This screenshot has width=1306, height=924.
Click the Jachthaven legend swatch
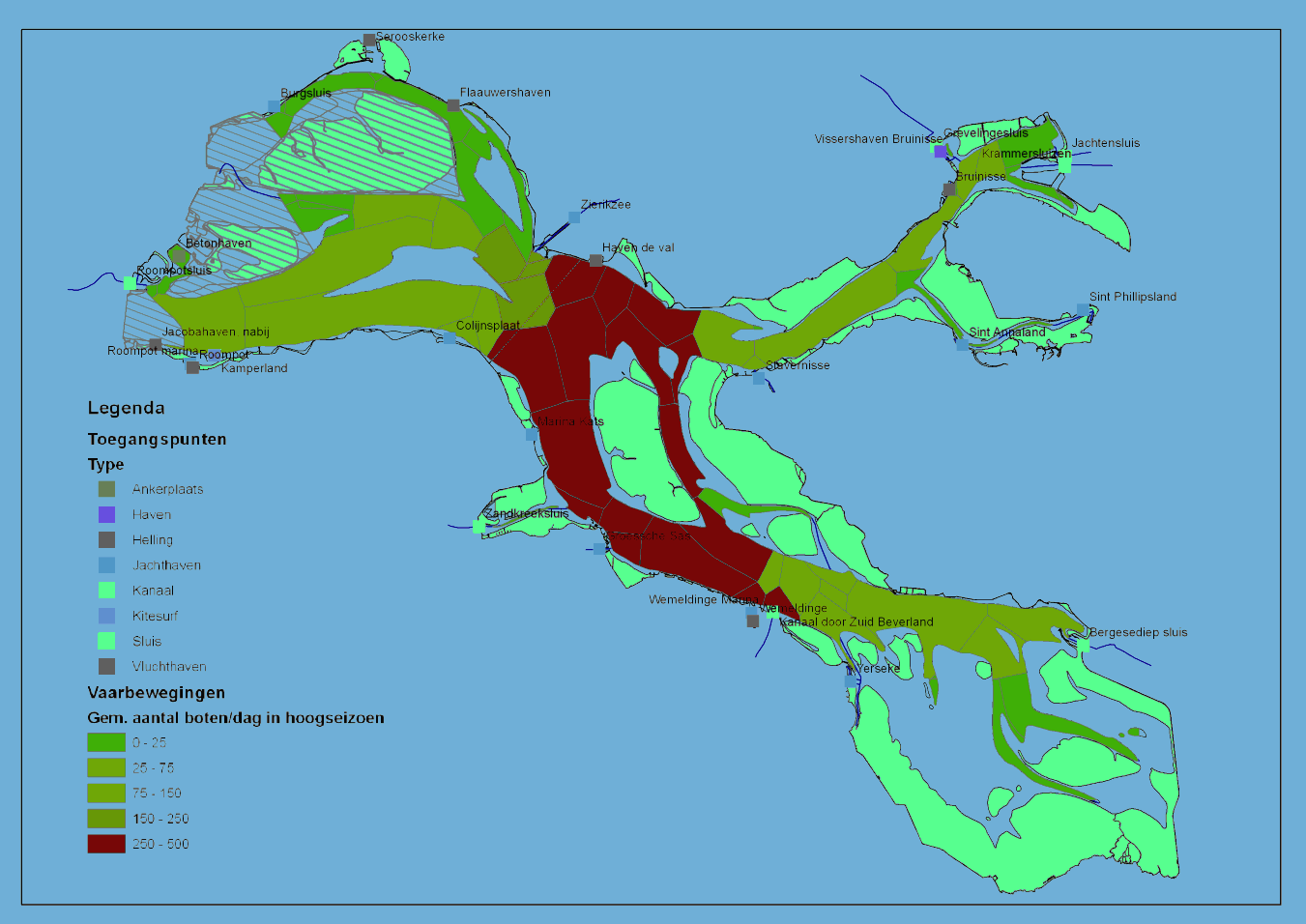pyautogui.click(x=106, y=564)
